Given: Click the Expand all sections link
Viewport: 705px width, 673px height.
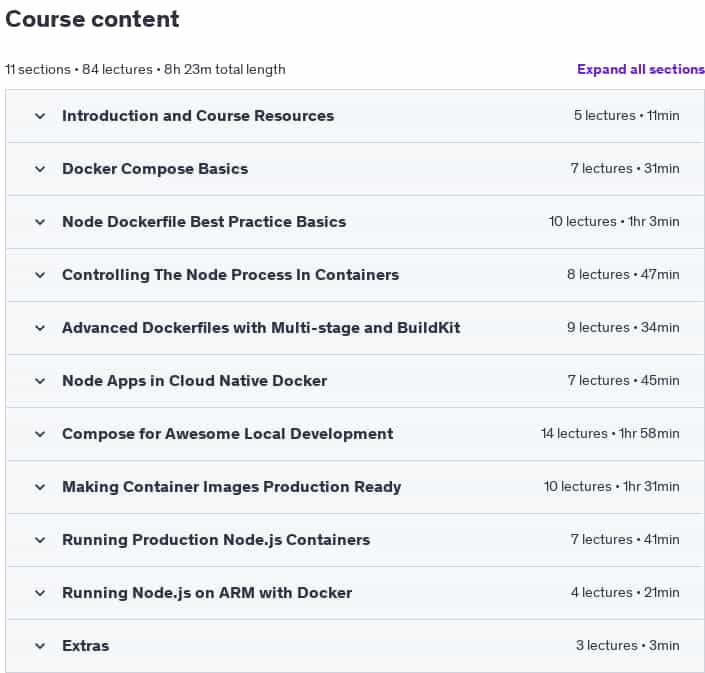Looking at the screenshot, I should (x=641, y=69).
